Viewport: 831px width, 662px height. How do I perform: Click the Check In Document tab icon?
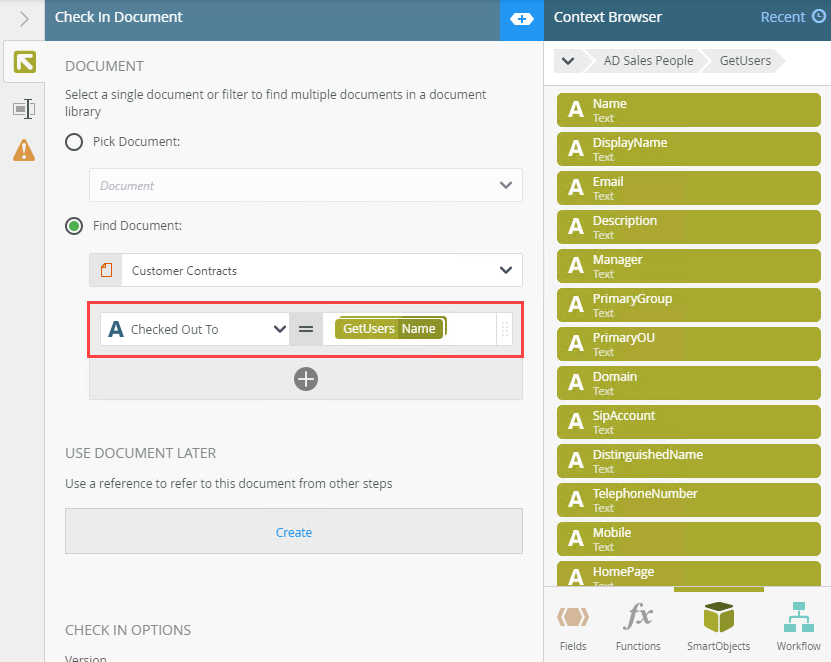pyautogui.click(x=24, y=63)
